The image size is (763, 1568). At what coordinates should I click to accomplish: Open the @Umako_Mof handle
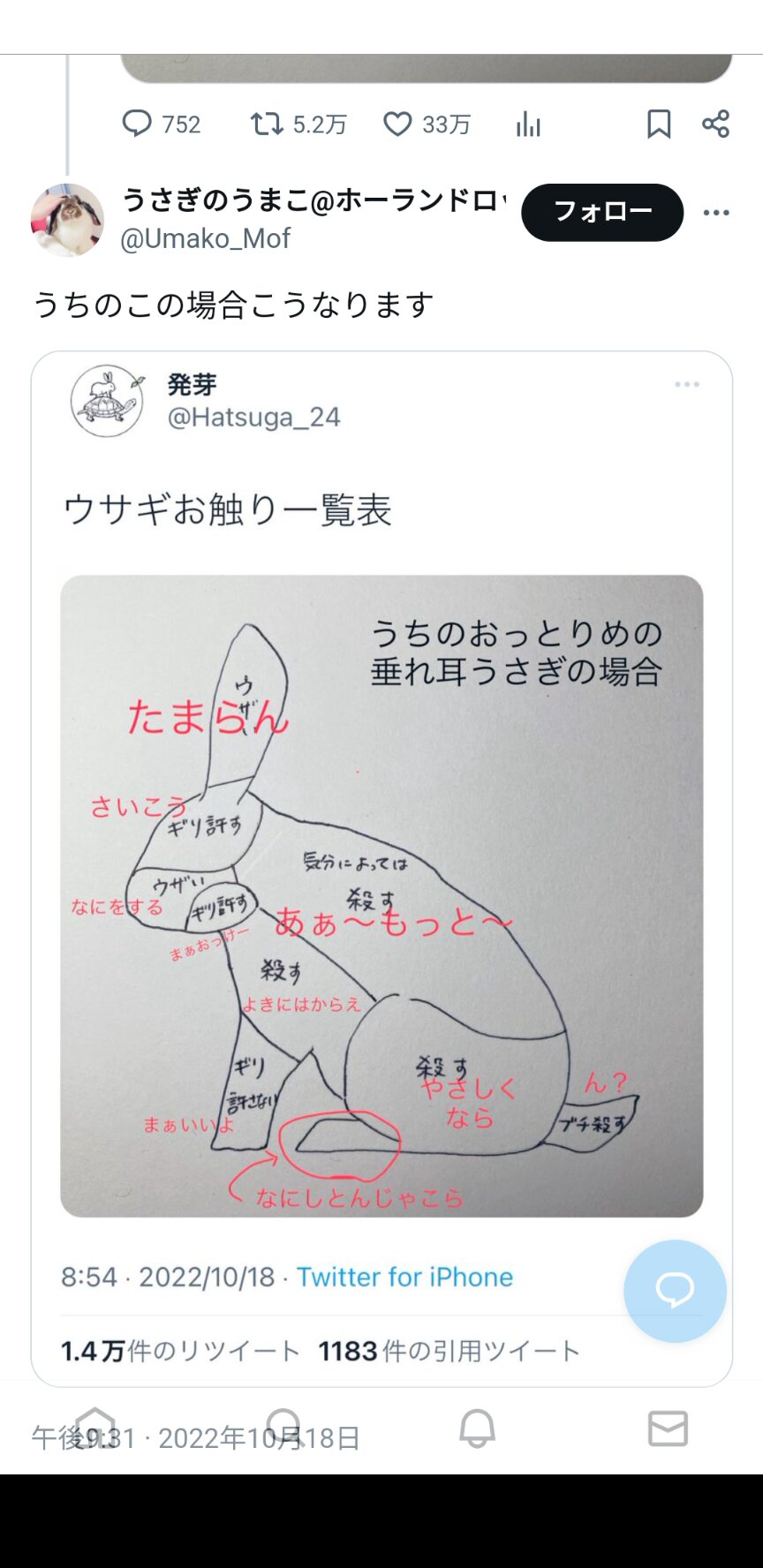[x=205, y=238]
